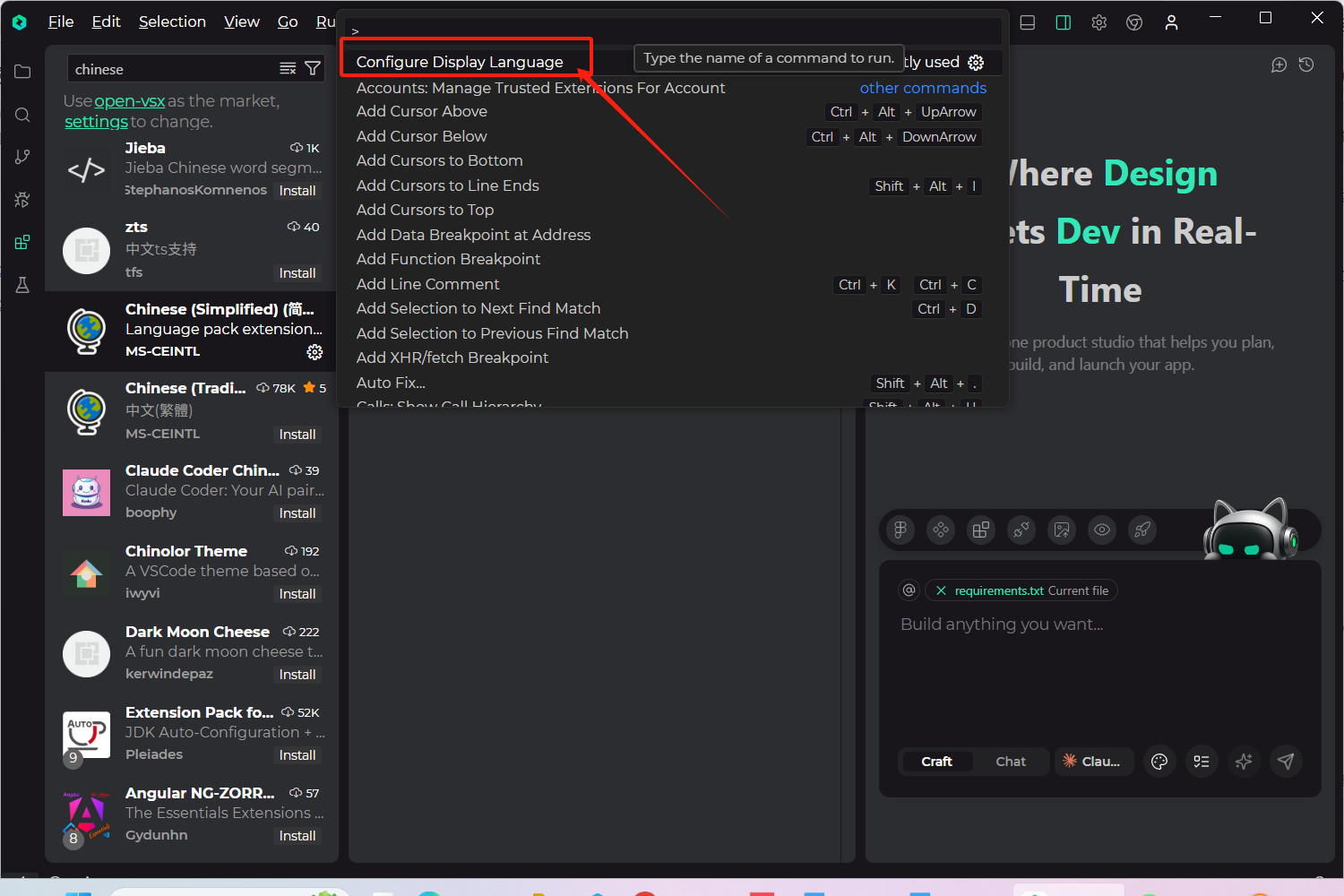
Task: Open the gear on Chinese (Simplified) extension
Action: click(x=314, y=352)
